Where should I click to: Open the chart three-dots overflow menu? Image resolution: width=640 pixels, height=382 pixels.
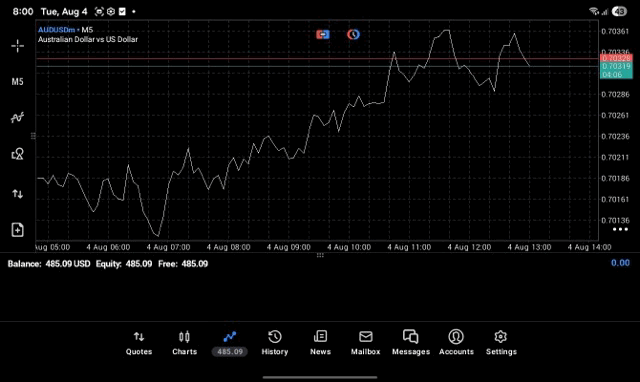620,229
